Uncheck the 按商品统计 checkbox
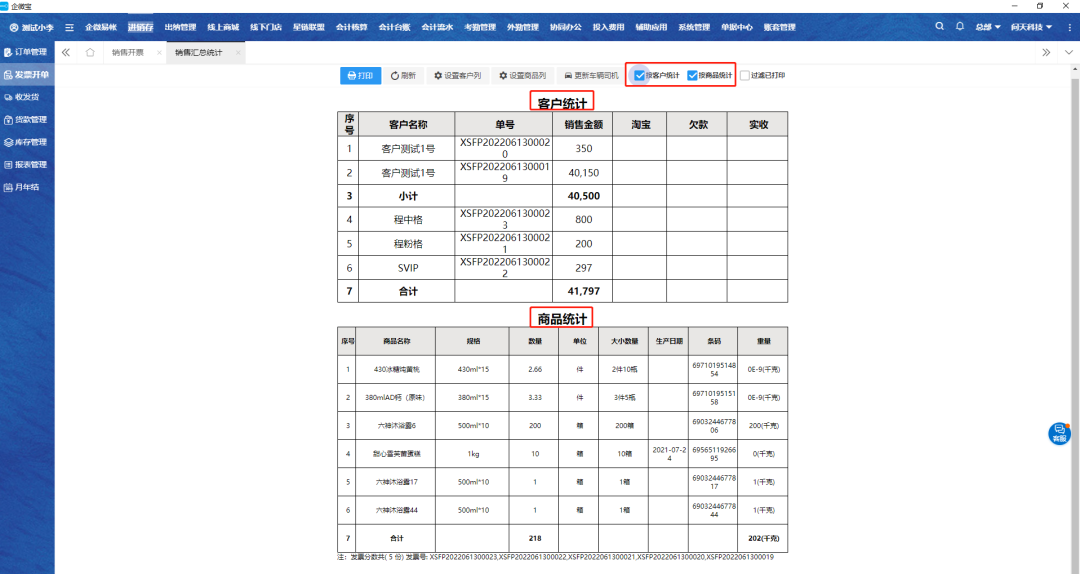 [692, 75]
